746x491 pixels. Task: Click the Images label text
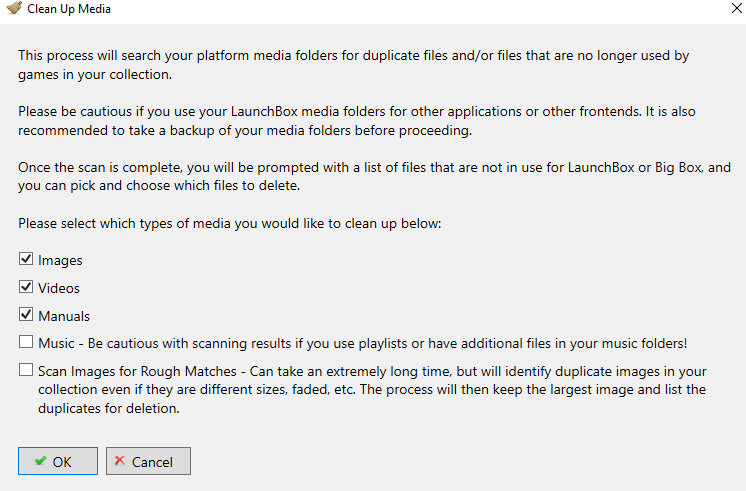pos(60,260)
